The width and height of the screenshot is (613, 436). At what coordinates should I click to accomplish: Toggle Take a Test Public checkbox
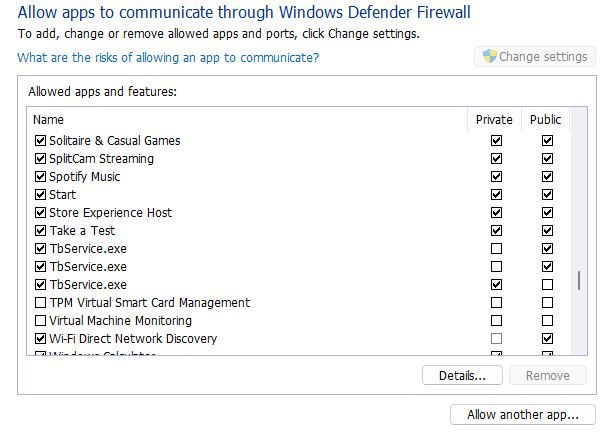coord(547,231)
